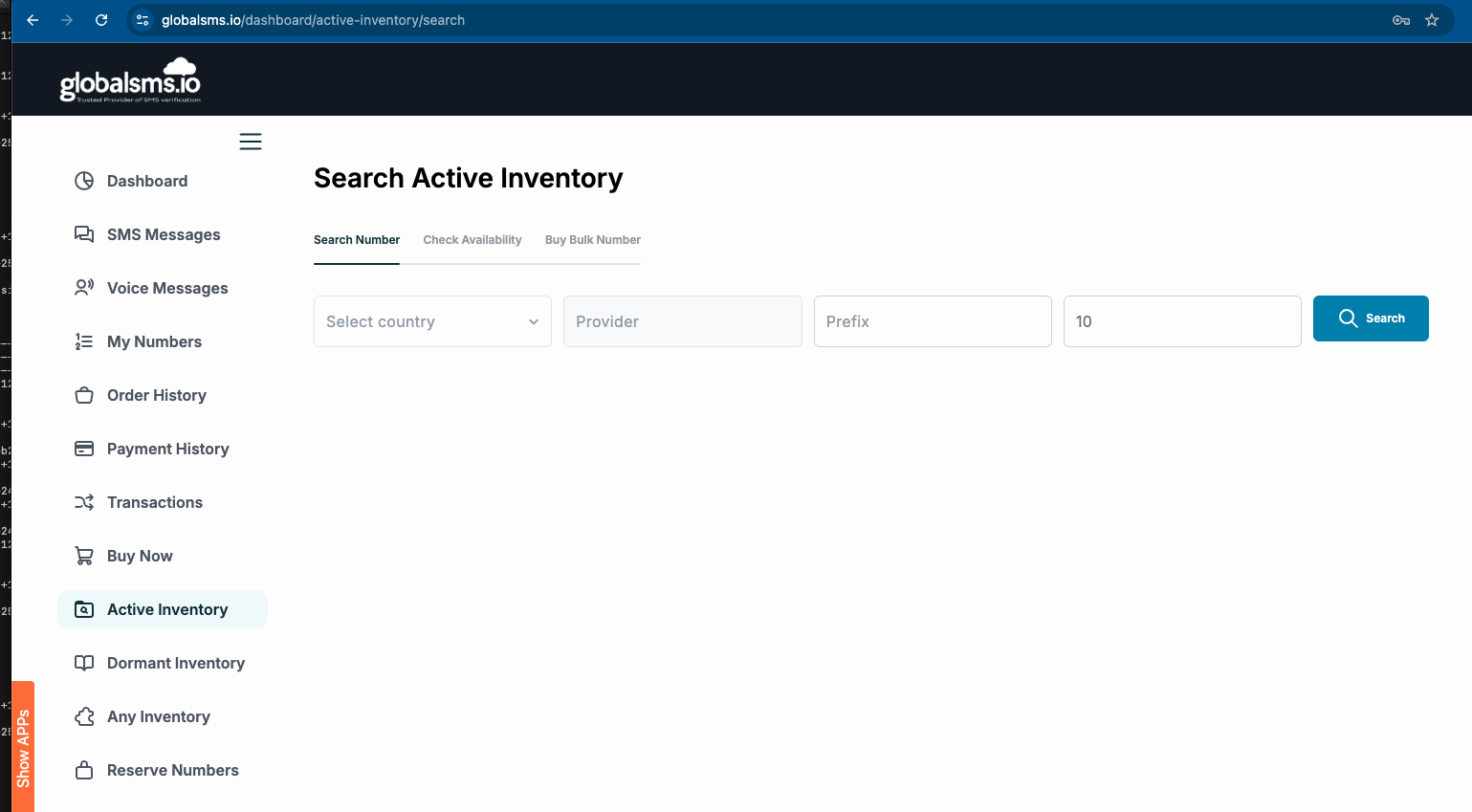Open the Buy Bulk Number tab

[593, 240]
